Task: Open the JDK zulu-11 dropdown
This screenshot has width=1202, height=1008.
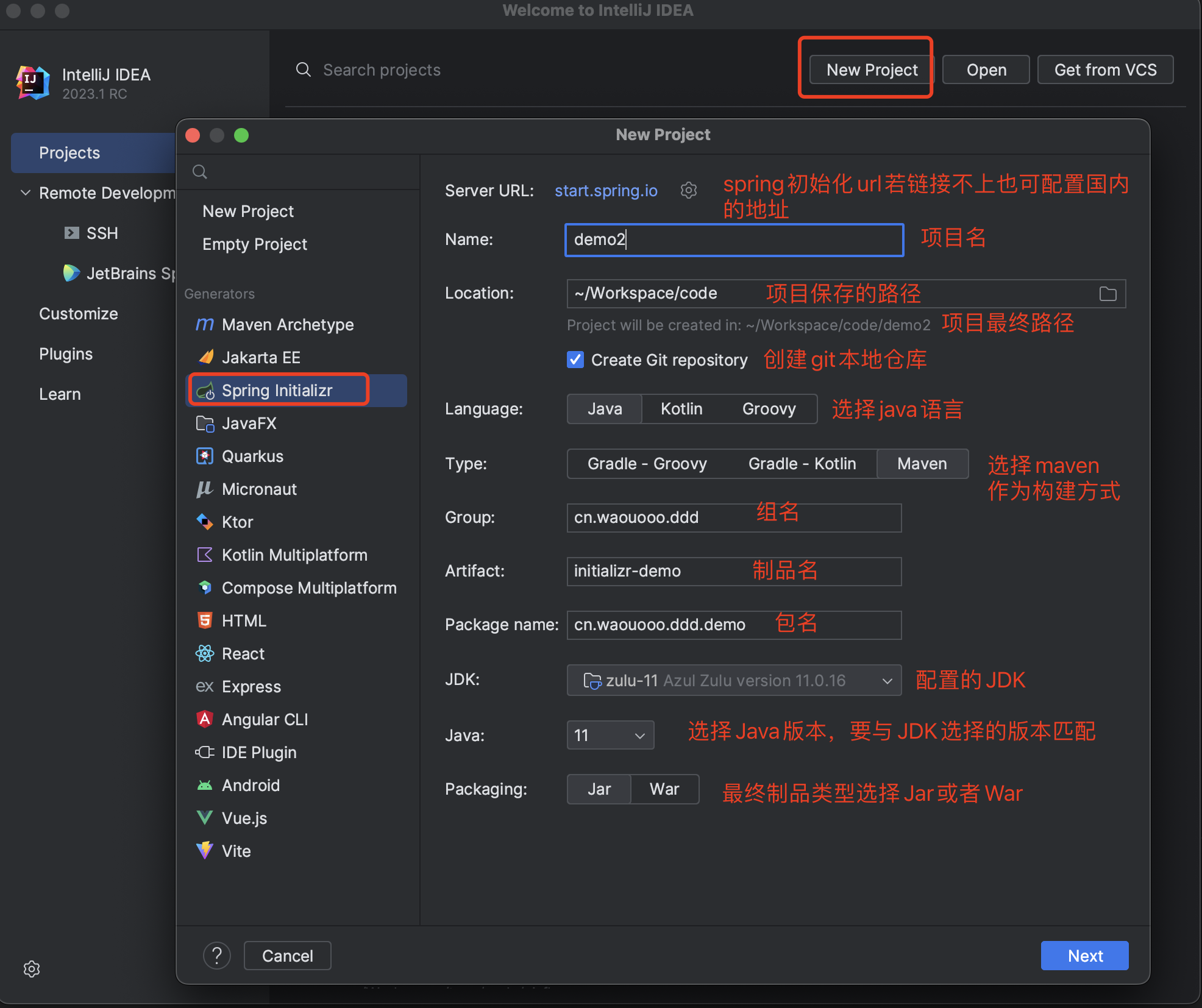Action: point(733,680)
